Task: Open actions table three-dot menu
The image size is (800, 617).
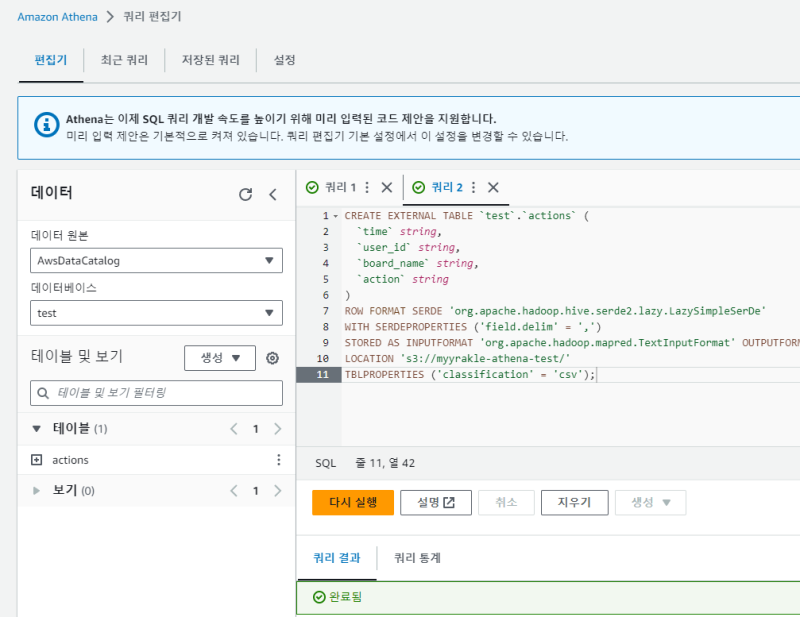Action: point(279,460)
